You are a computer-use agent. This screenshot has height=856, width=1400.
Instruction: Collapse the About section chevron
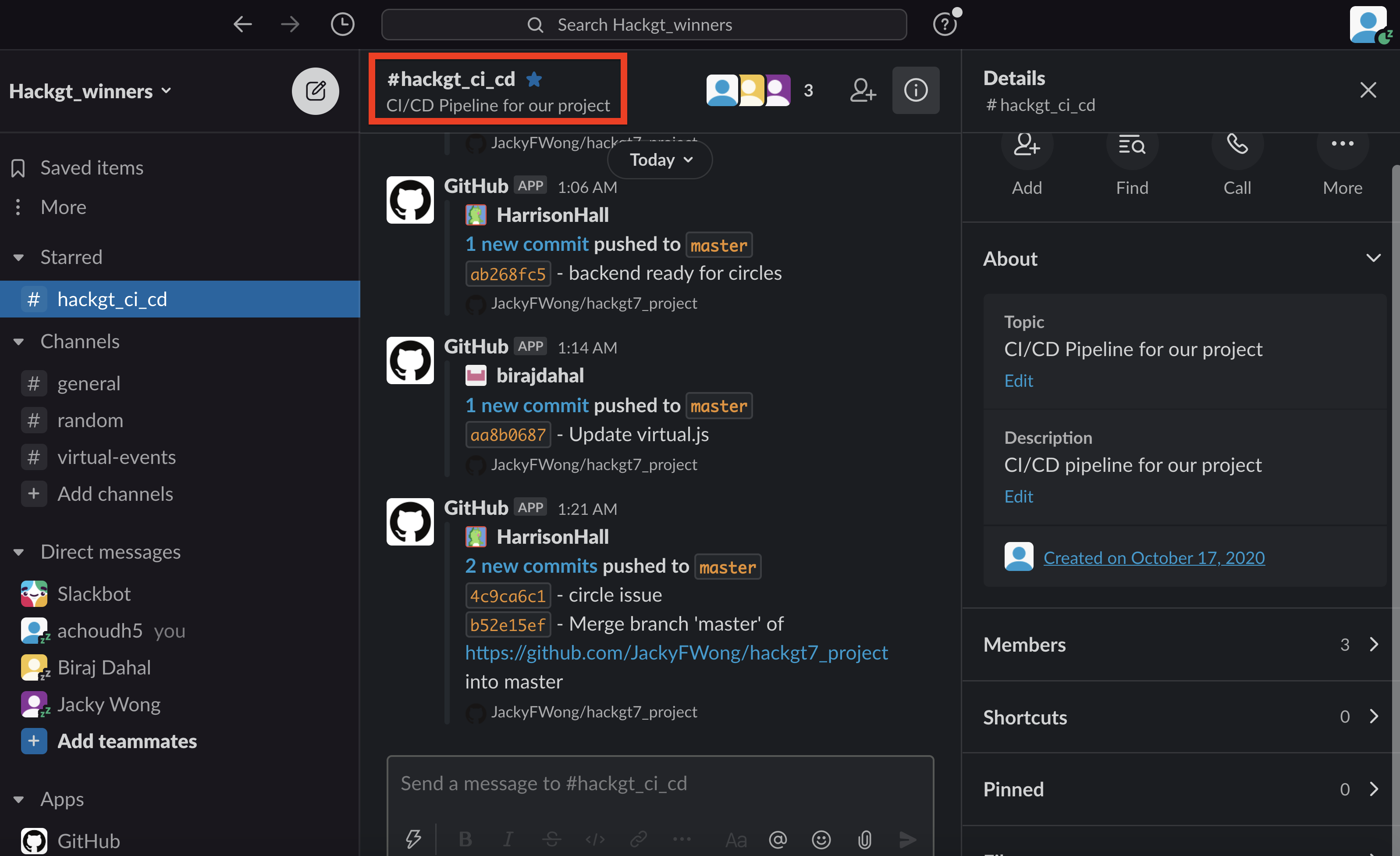(1373, 259)
